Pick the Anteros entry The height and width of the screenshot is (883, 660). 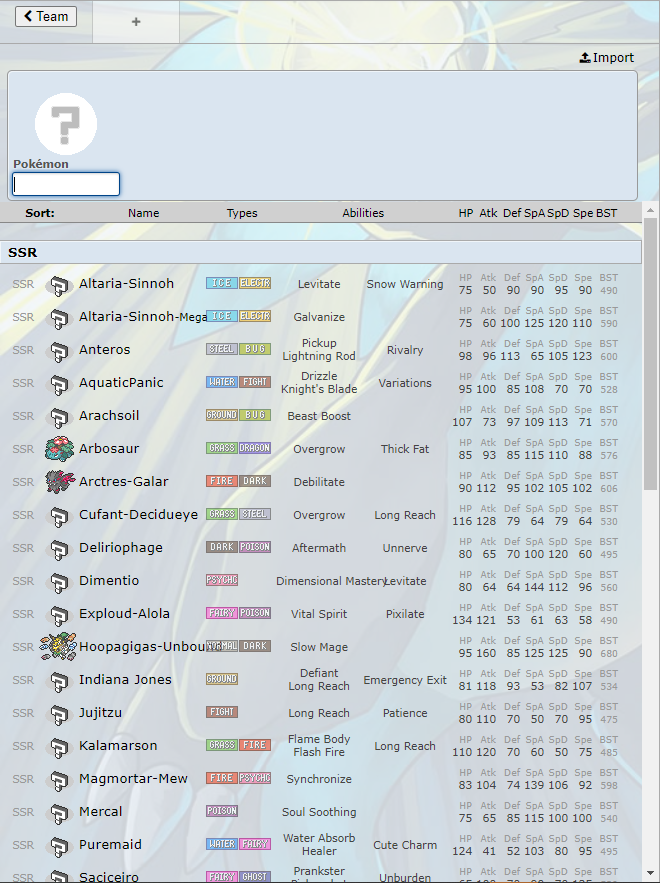(104, 349)
